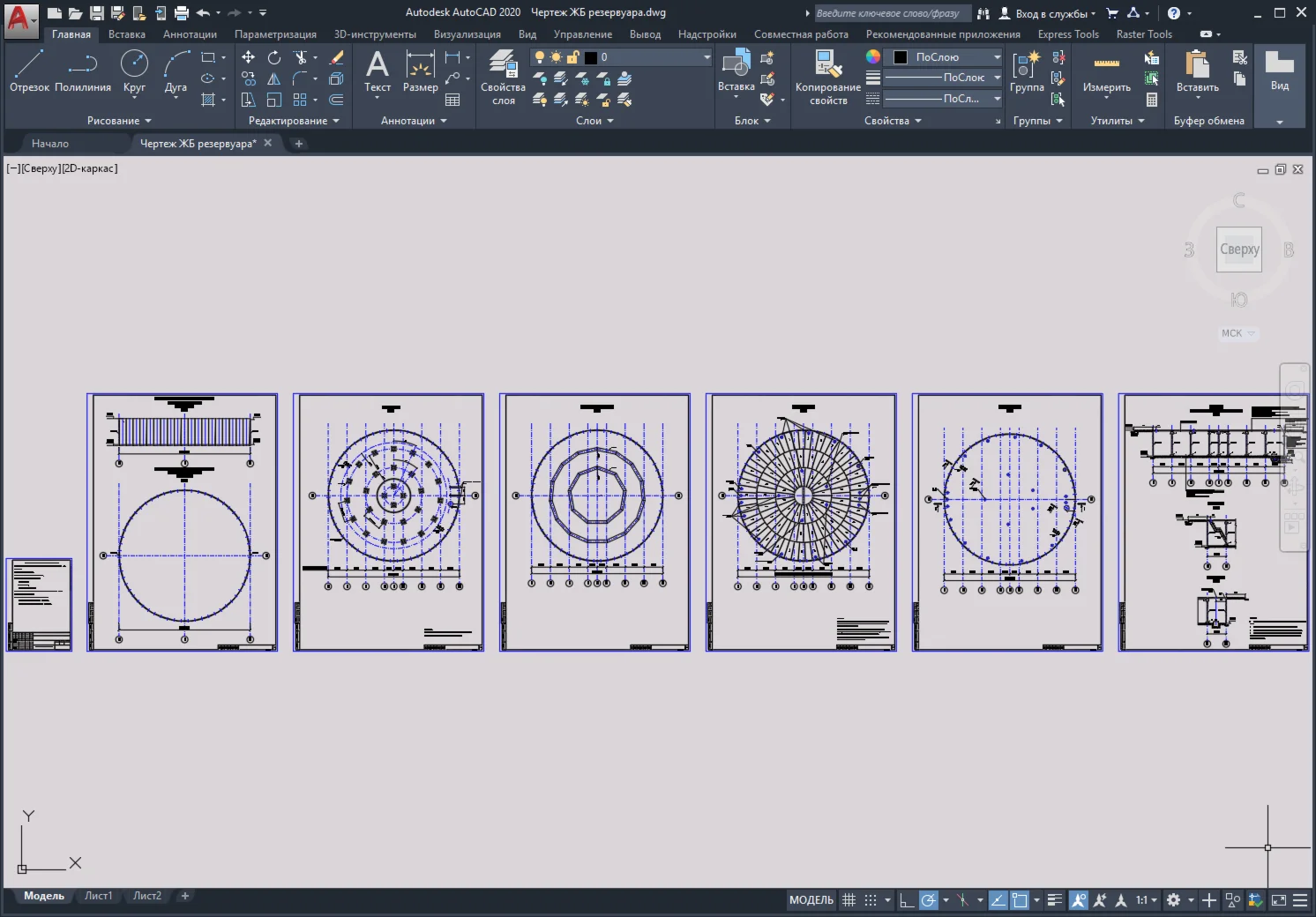
Task: Open the annotation scale 1:1 dropdown
Action: (x=1147, y=900)
